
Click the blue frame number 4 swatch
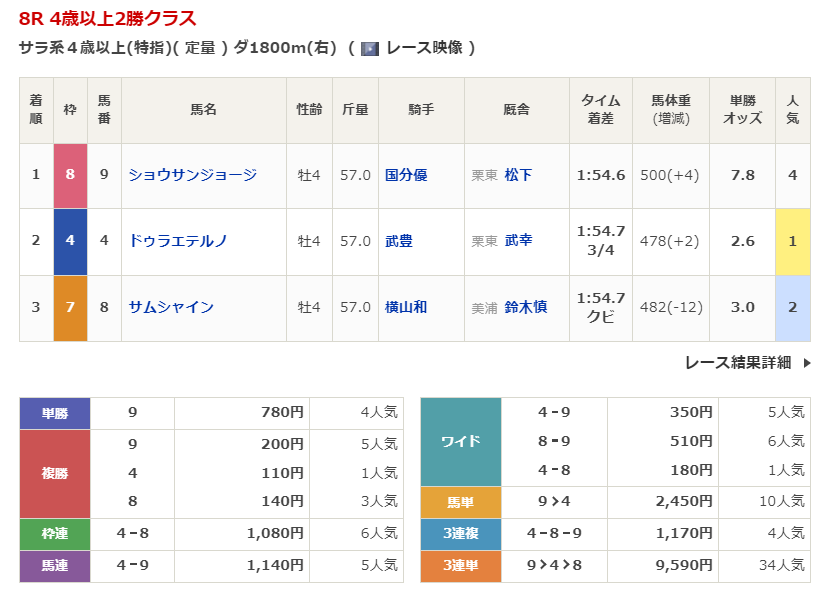coord(70,241)
